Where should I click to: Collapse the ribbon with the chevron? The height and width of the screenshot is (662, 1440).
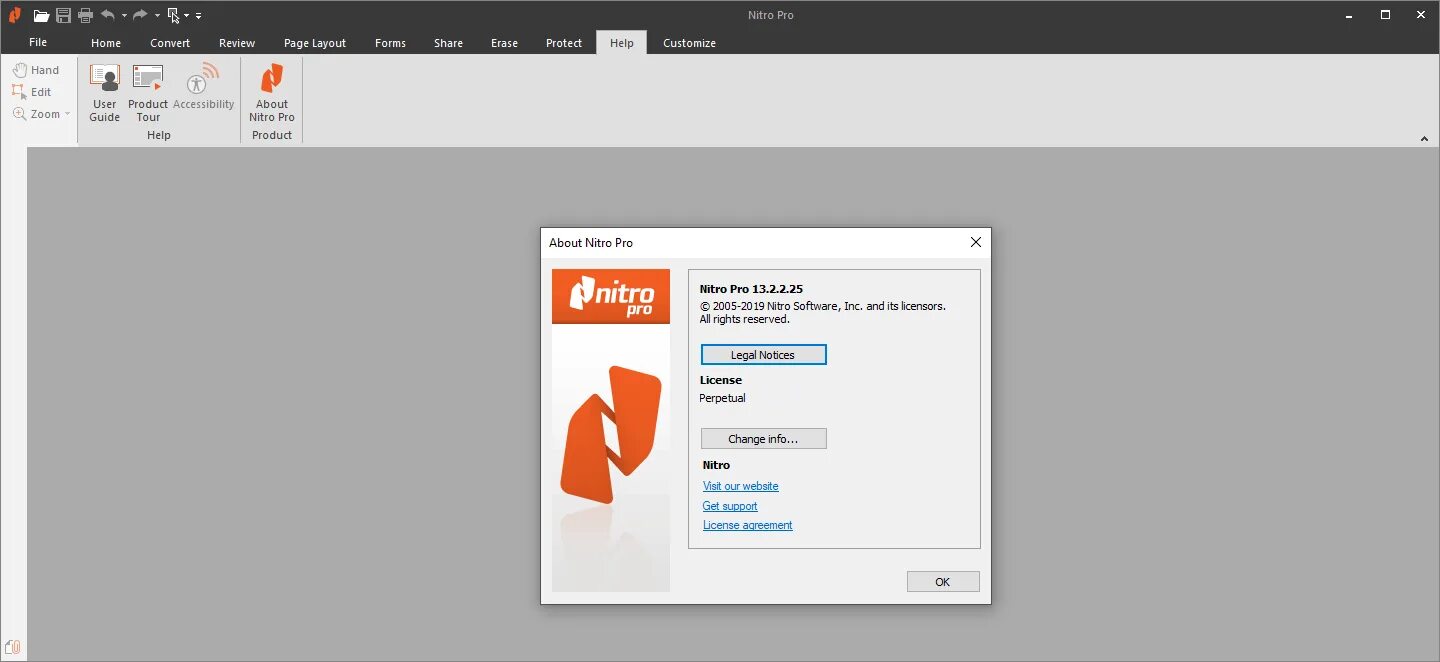1425,139
